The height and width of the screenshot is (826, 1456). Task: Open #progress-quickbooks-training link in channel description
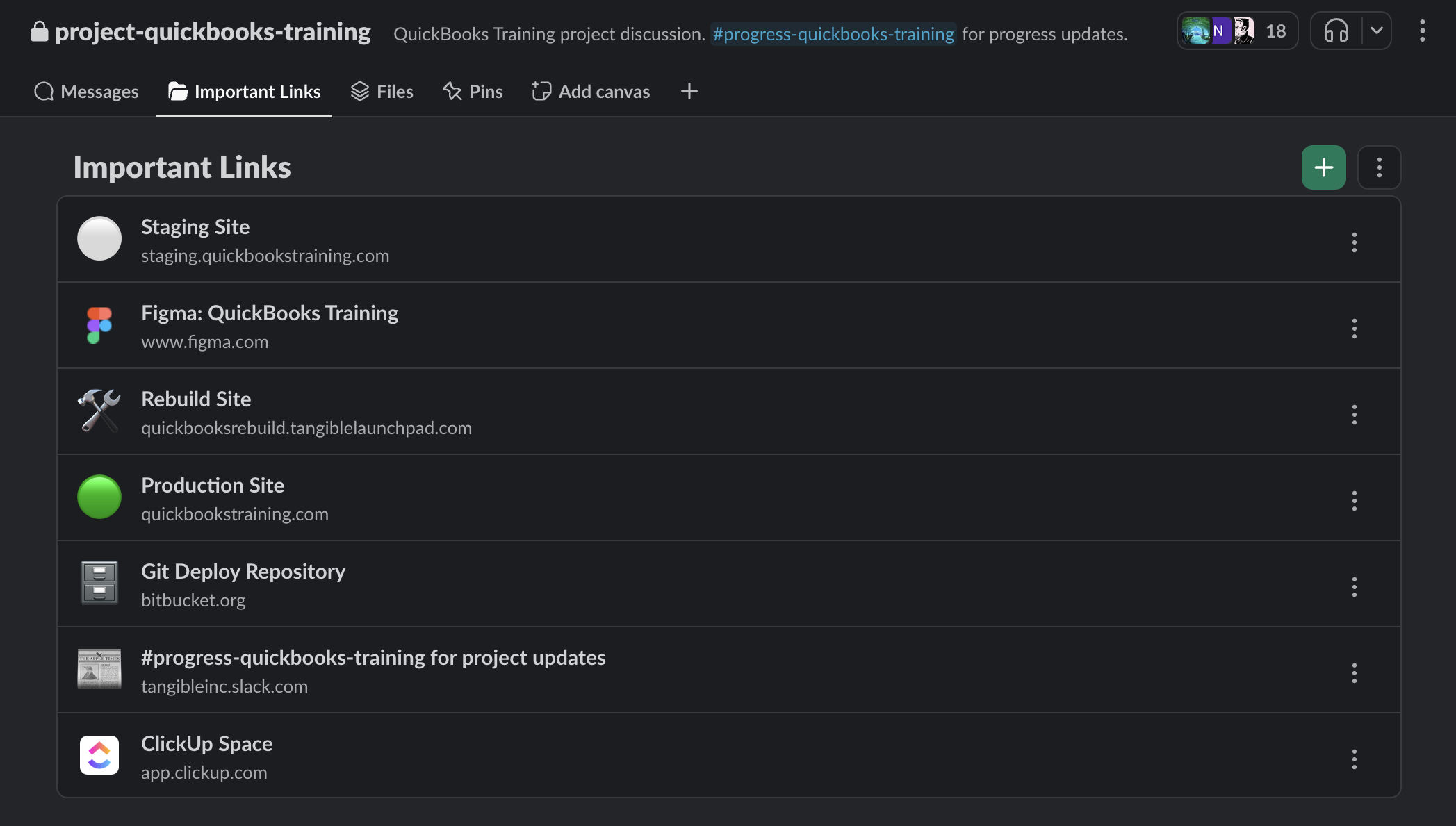click(833, 34)
